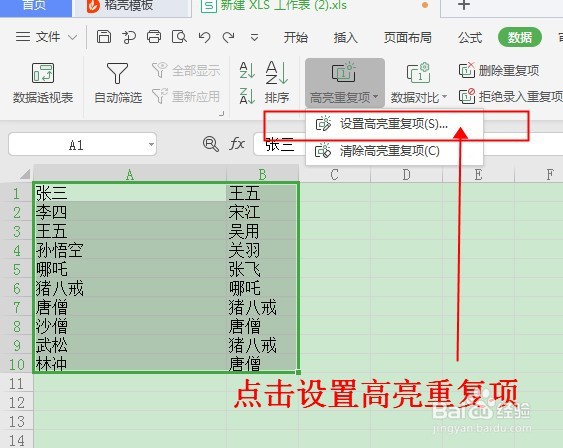Click the 数据透视表 pivot table icon
563x448 pixels.
pyautogui.click(x=43, y=73)
